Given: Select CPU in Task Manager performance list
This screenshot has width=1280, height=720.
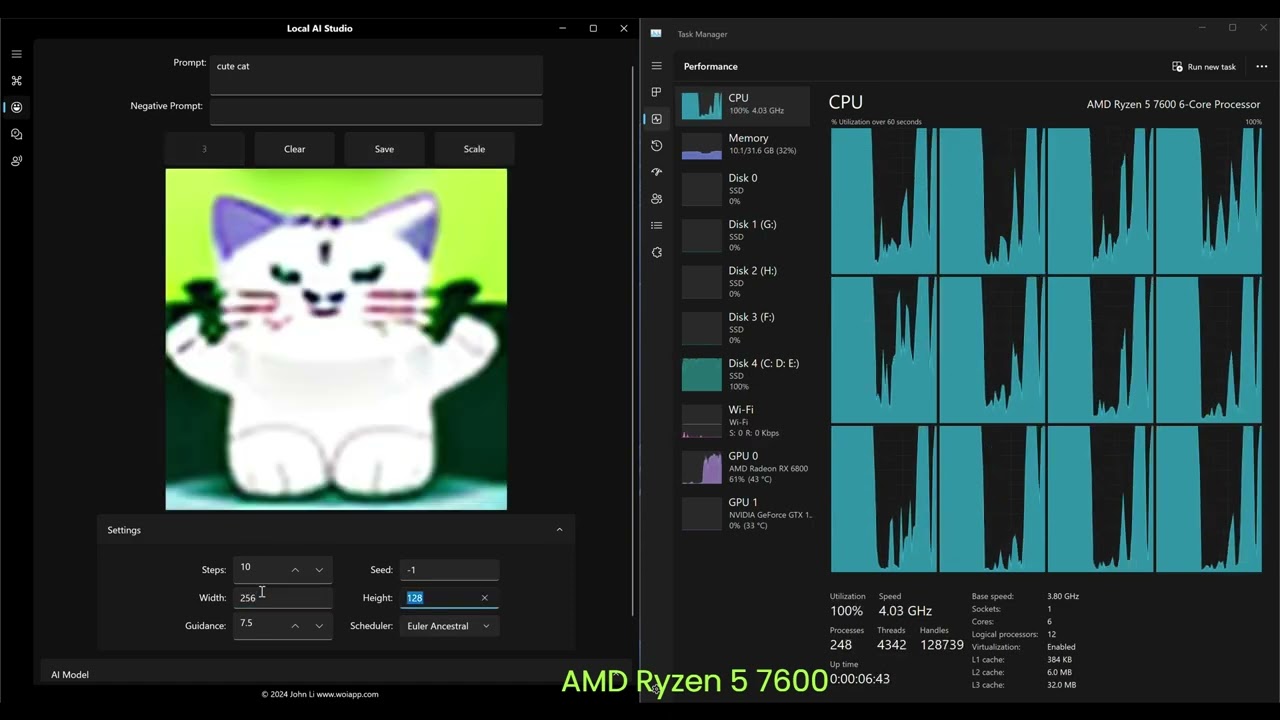Looking at the screenshot, I should [x=744, y=105].
